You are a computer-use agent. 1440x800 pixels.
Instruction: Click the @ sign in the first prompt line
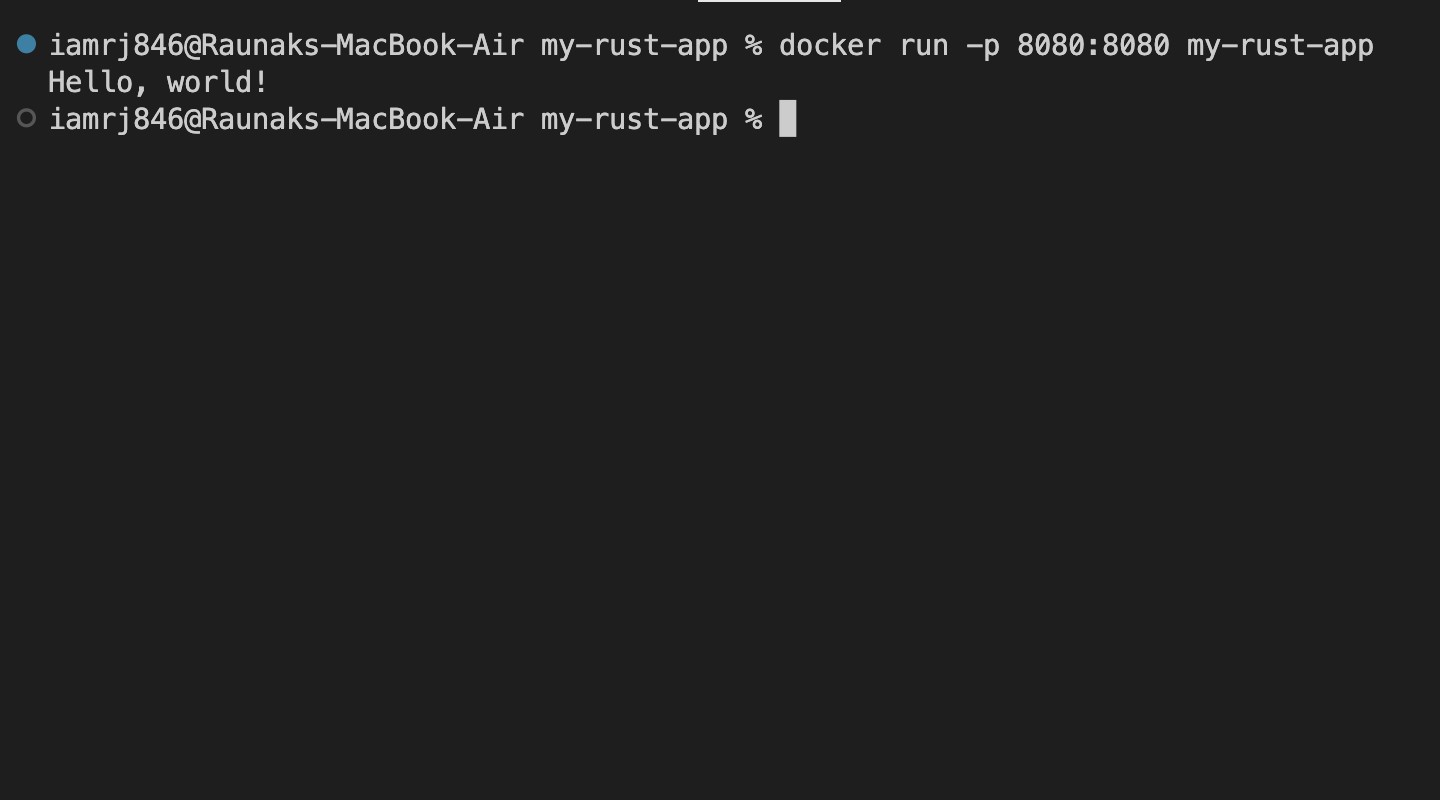tap(192, 46)
